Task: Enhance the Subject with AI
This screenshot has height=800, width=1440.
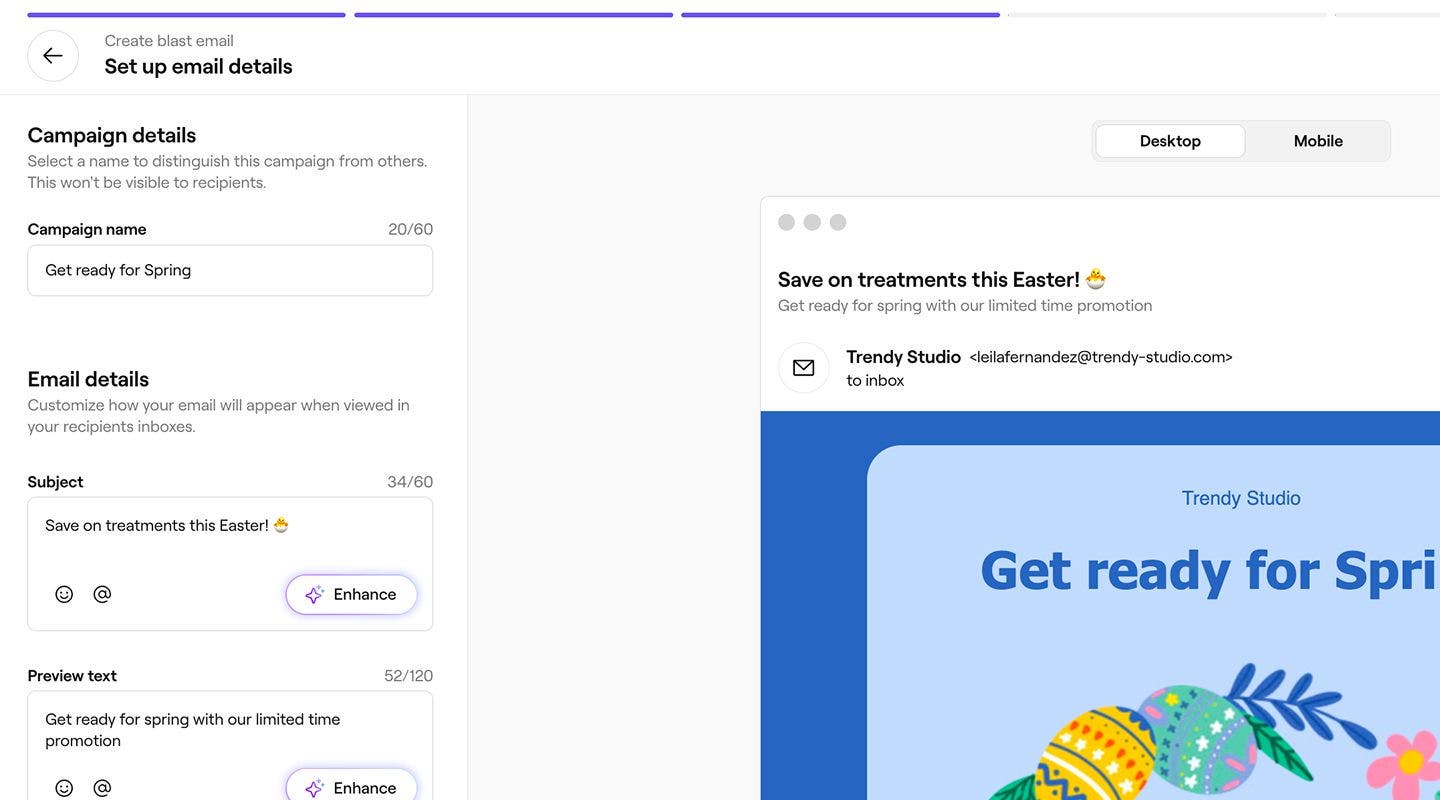Action: 351,594
